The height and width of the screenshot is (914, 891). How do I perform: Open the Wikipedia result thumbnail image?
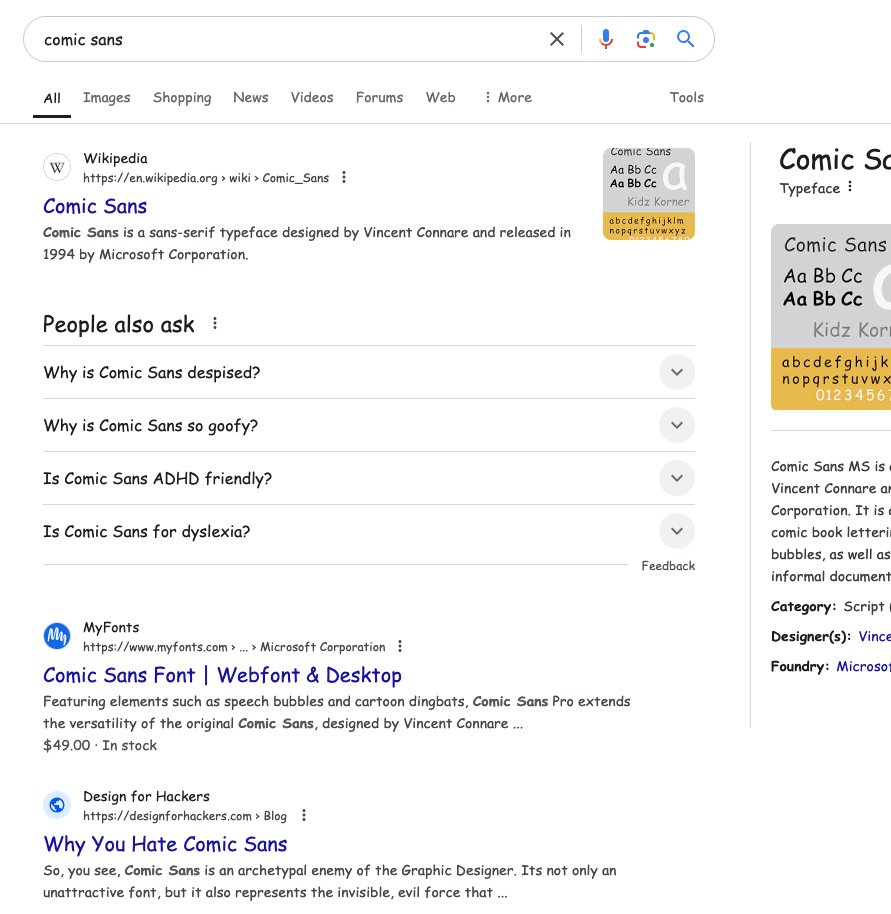(649, 194)
